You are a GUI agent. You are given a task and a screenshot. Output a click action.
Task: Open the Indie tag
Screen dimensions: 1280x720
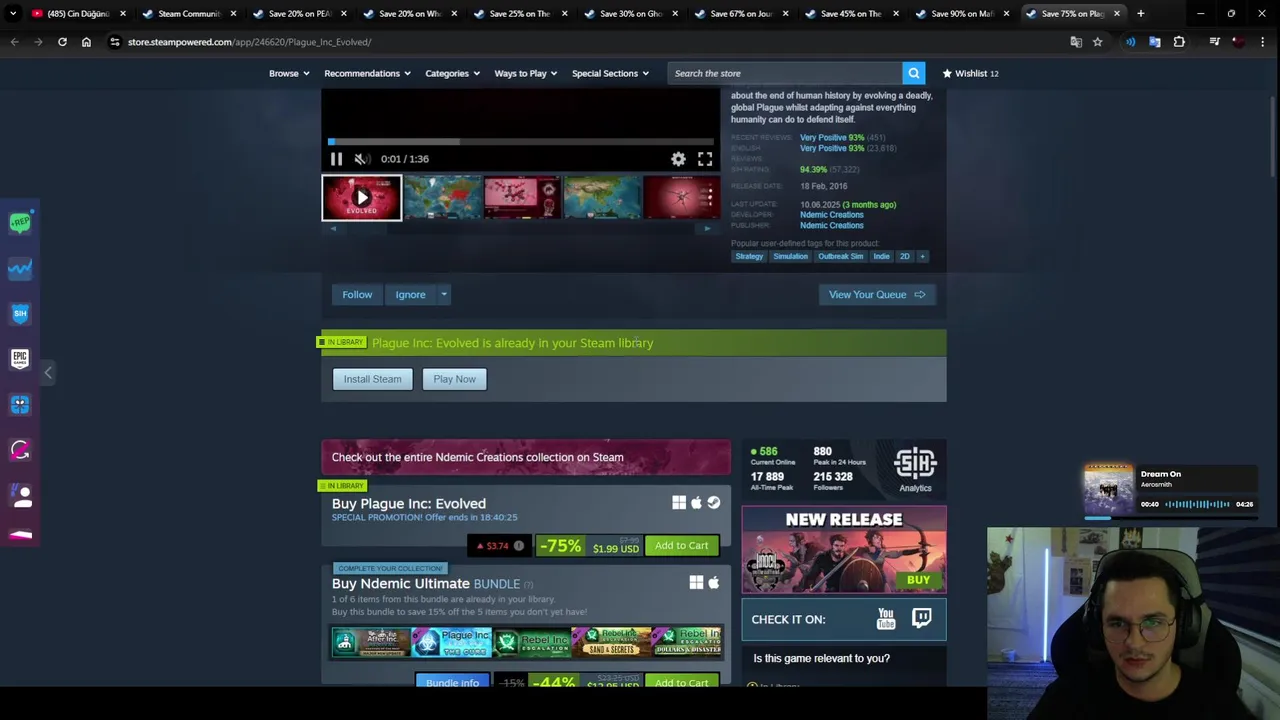(881, 256)
